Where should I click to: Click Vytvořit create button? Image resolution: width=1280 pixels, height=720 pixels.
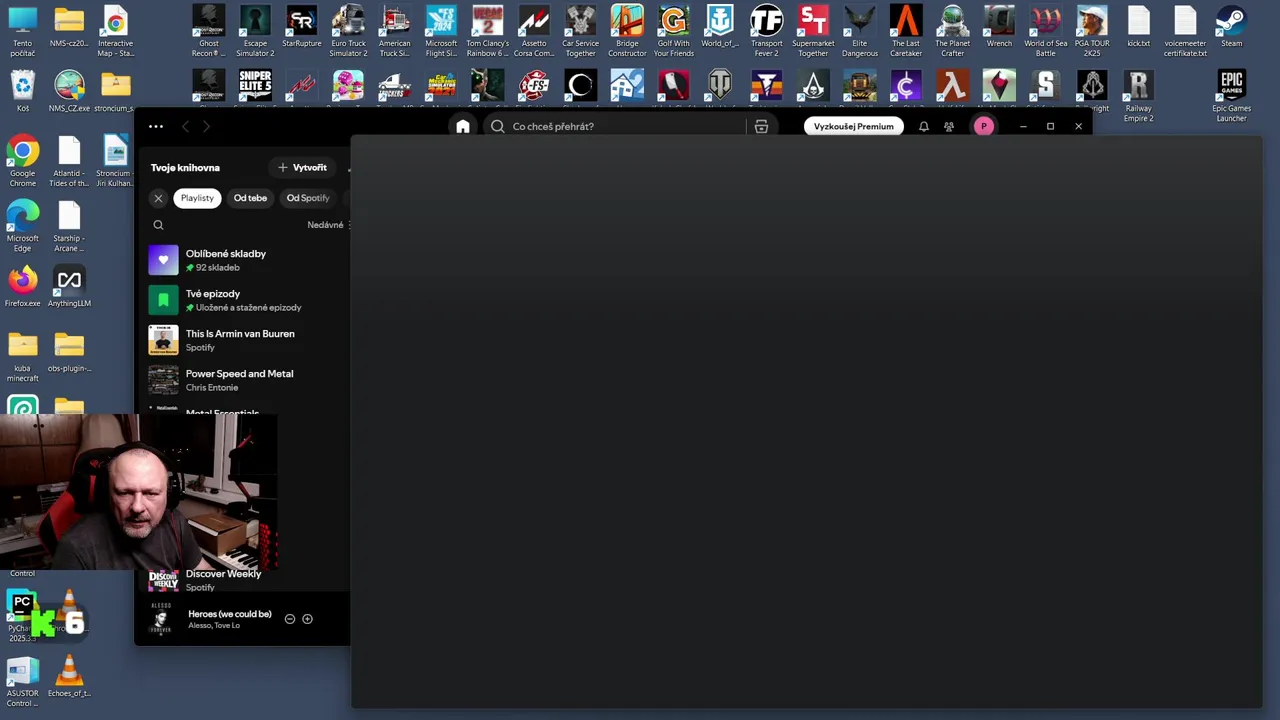pyautogui.click(x=303, y=167)
